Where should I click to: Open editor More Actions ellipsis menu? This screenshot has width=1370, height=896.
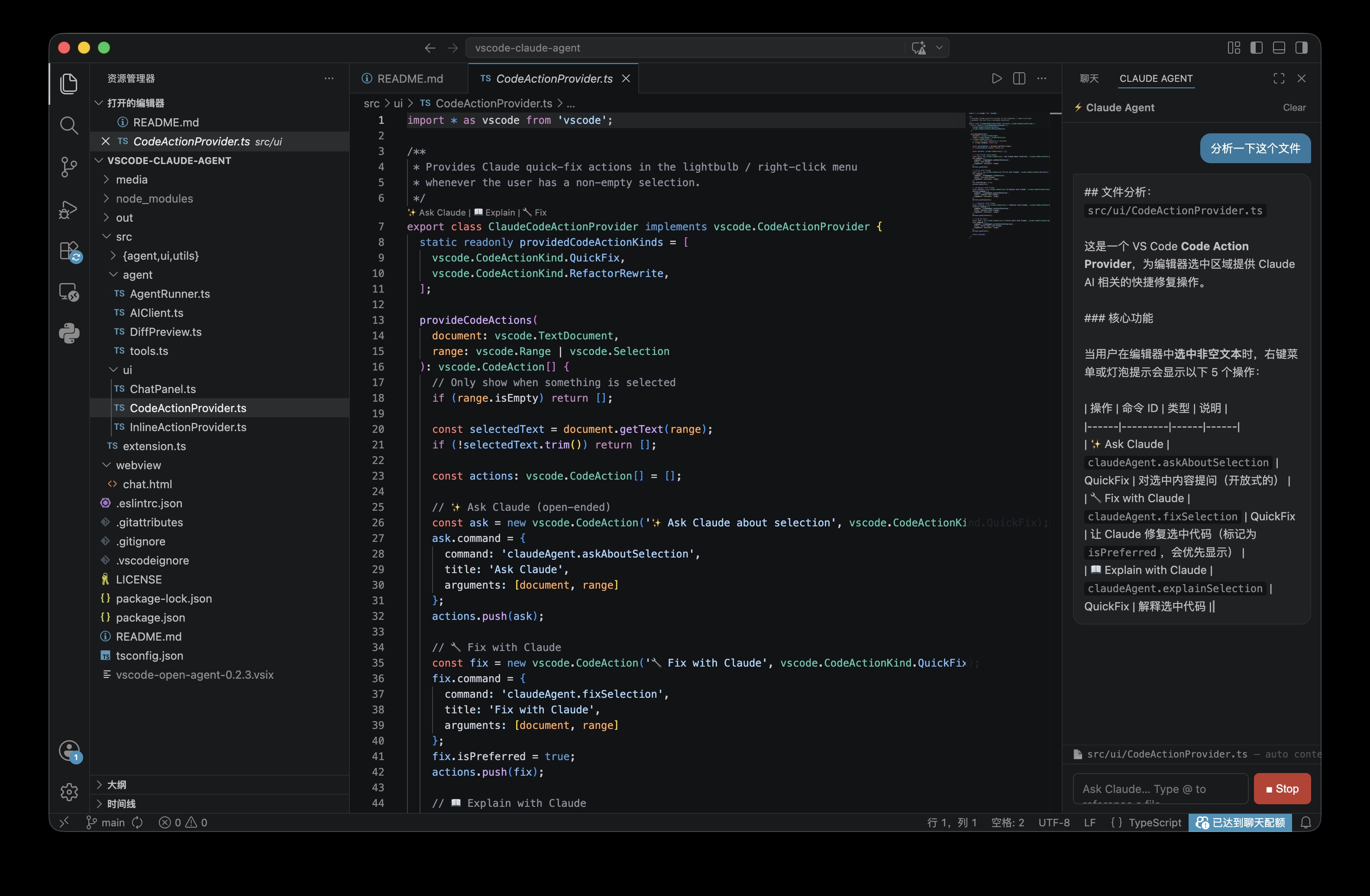click(x=1042, y=78)
